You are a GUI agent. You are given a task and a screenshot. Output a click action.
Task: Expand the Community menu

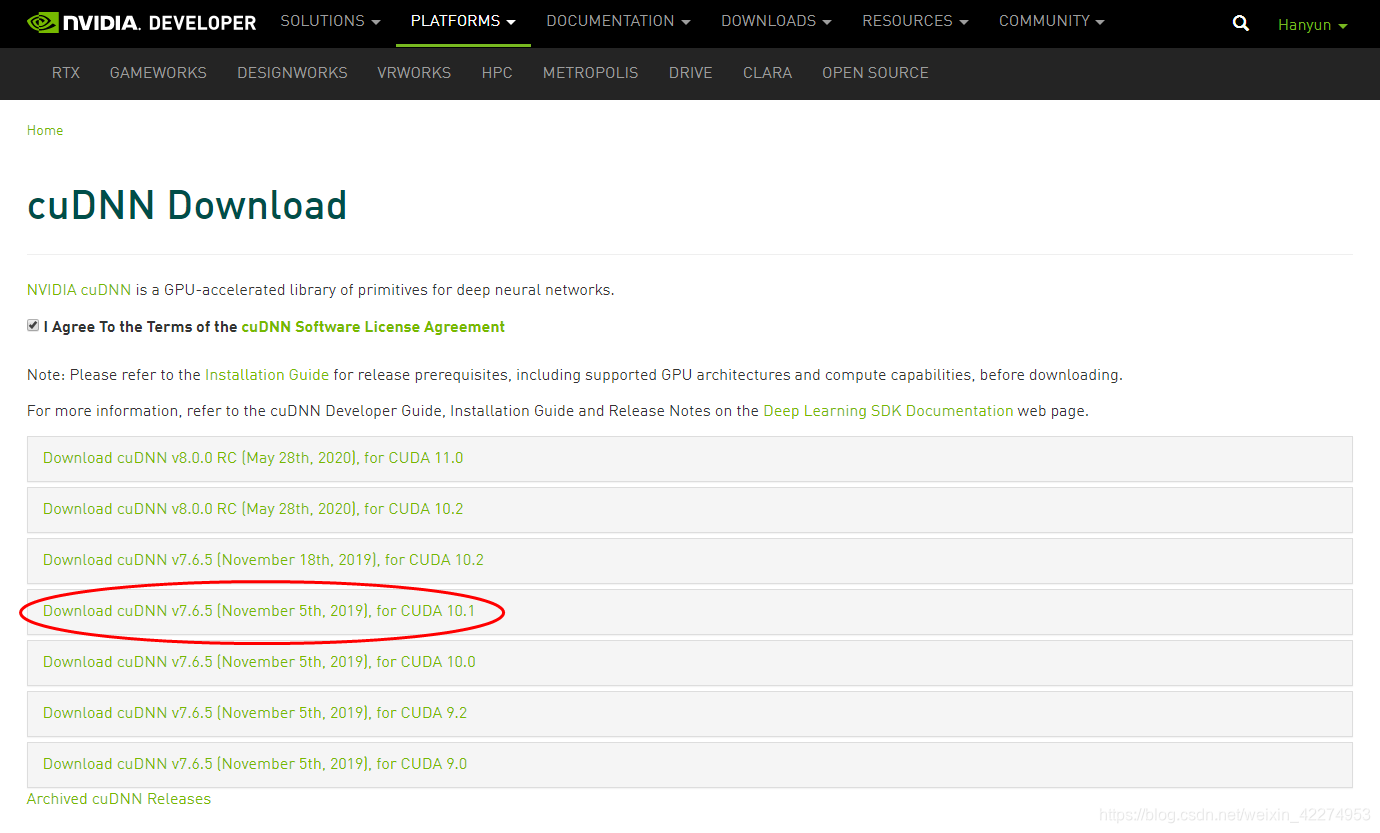pos(1052,21)
